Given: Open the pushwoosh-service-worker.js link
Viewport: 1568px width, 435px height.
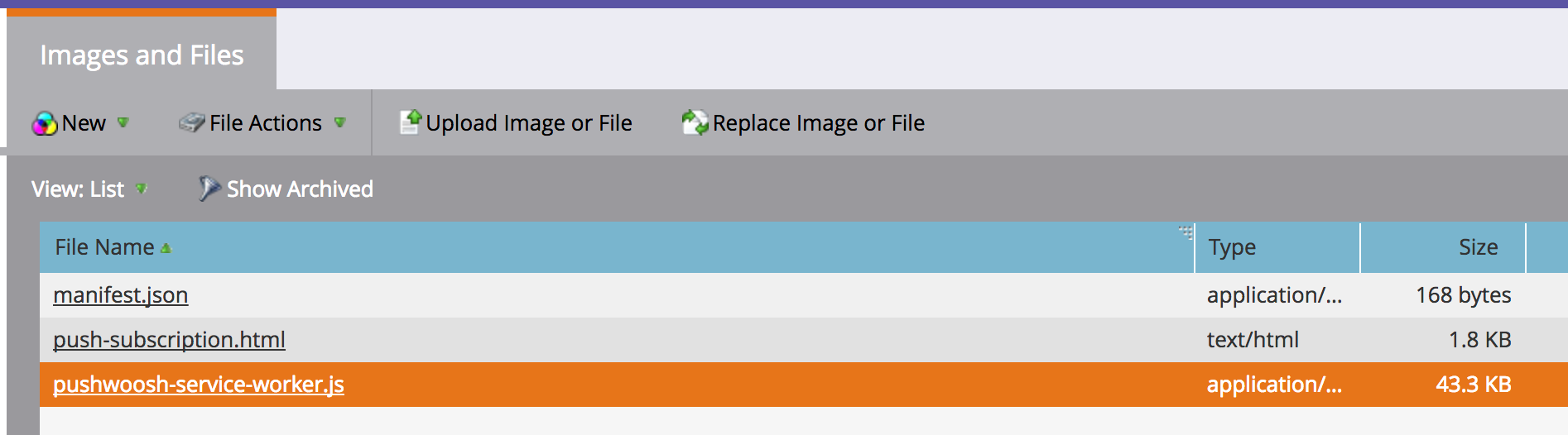Looking at the screenshot, I should pyautogui.click(x=199, y=385).
